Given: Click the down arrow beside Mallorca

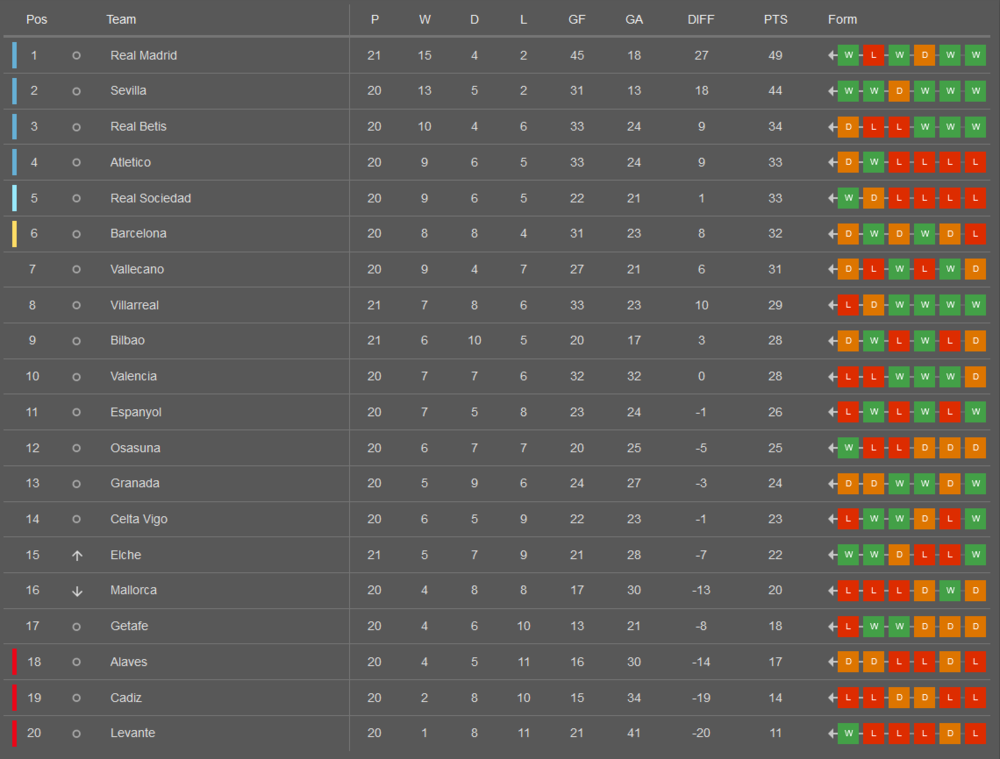Looking at the screenshot, I should [77, 591].
